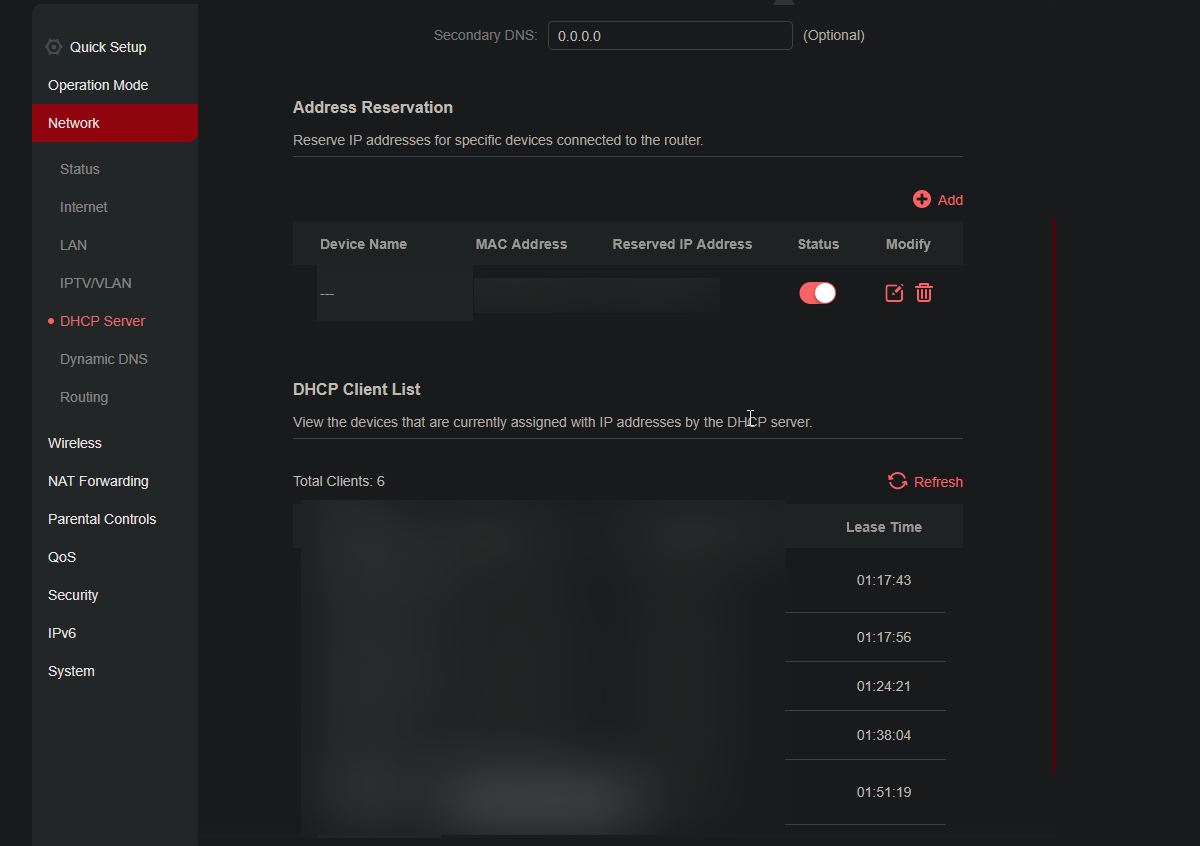Image resolution: width=1200 pixels, height=846 pixels.
Task: Click the Lease Time column header
Action: (884, 527)
